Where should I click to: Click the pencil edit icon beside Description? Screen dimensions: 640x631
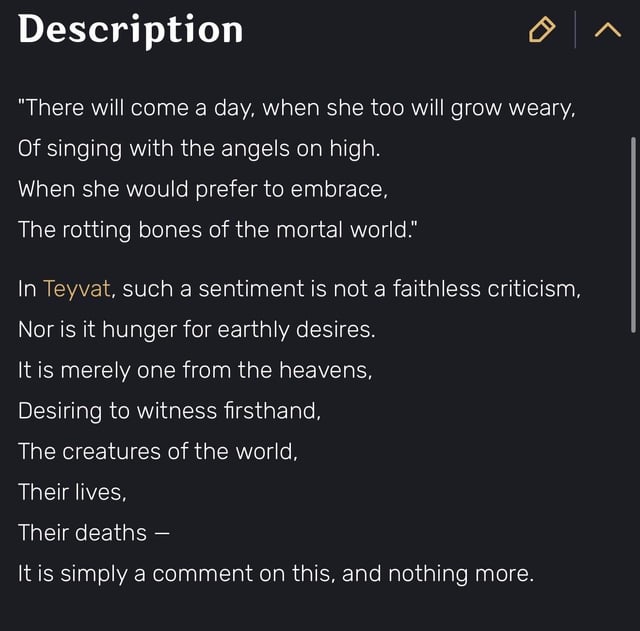tap(542, 29)
